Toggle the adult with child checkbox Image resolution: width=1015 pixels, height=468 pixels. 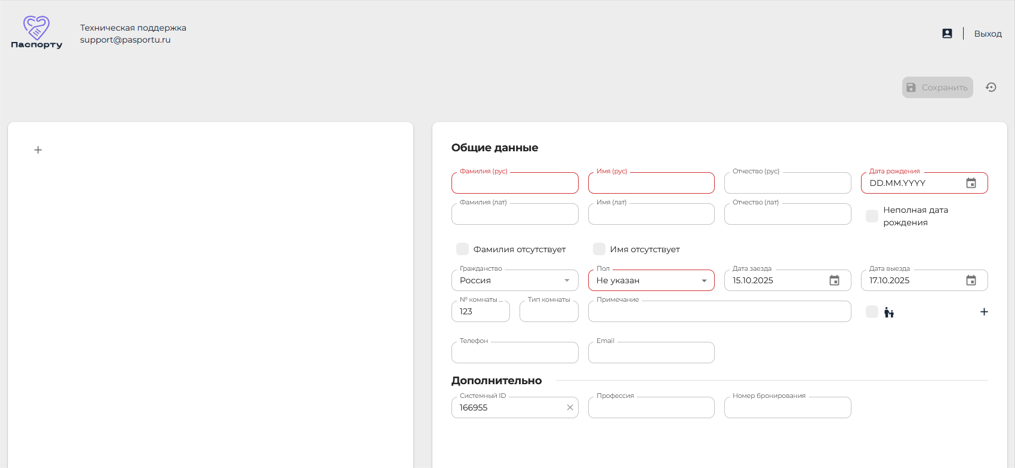click(872, 312)
